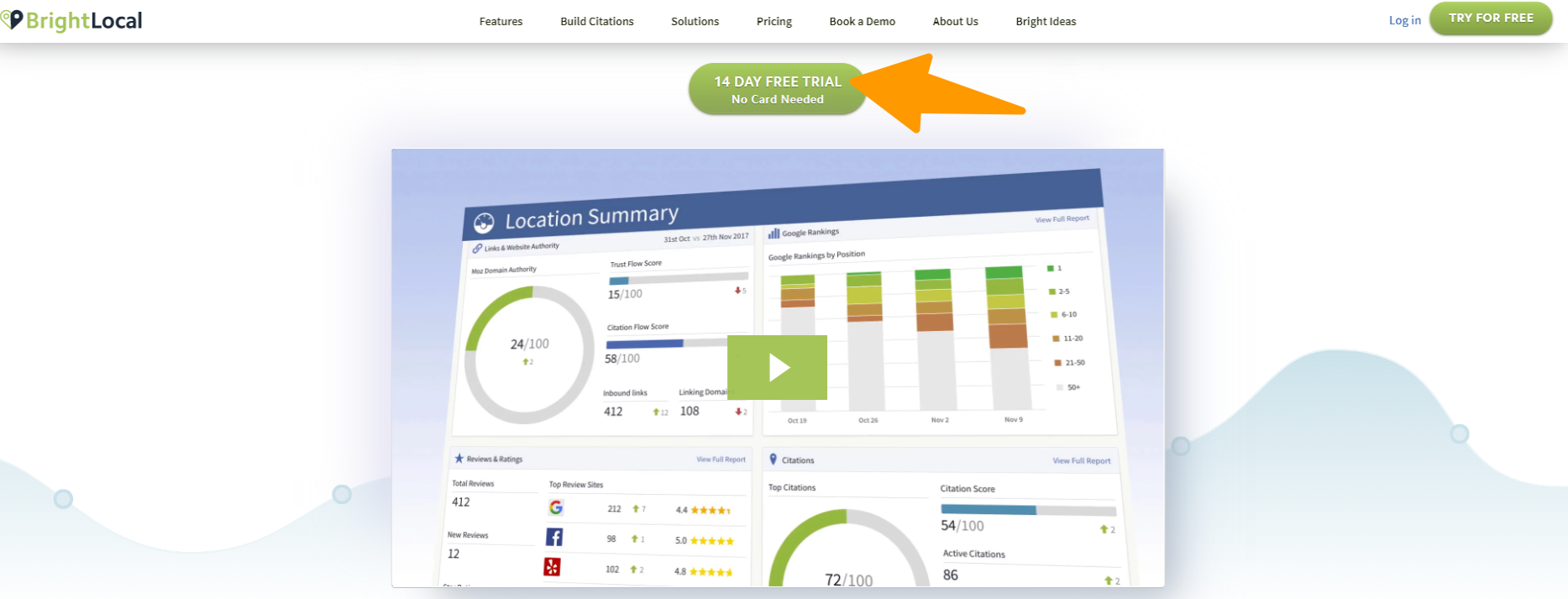Open View Full Report for Google Rankings
The image size is (1568, 599).
click(1062, 218)
